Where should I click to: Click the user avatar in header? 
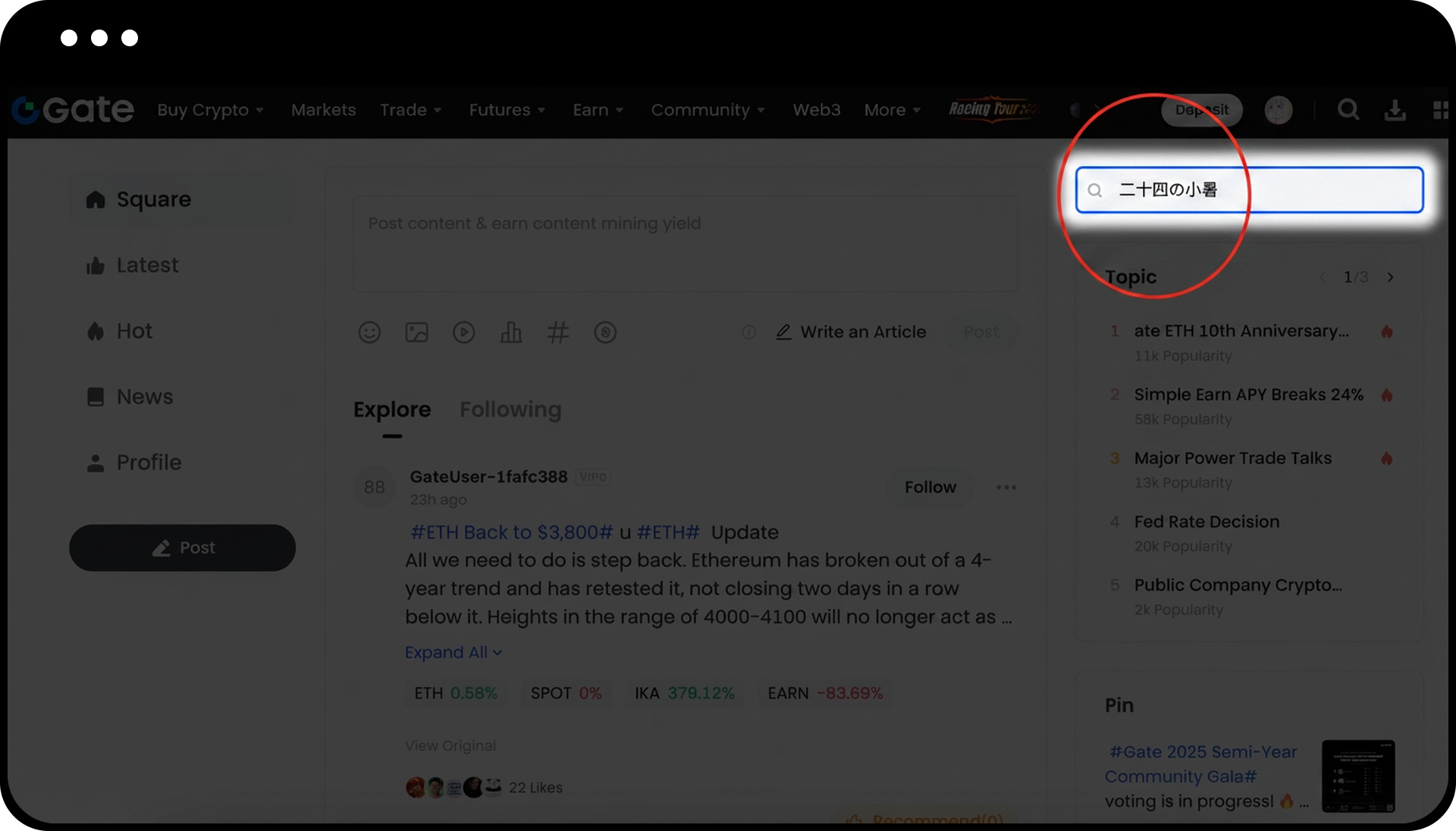(x=1278, y=110)
